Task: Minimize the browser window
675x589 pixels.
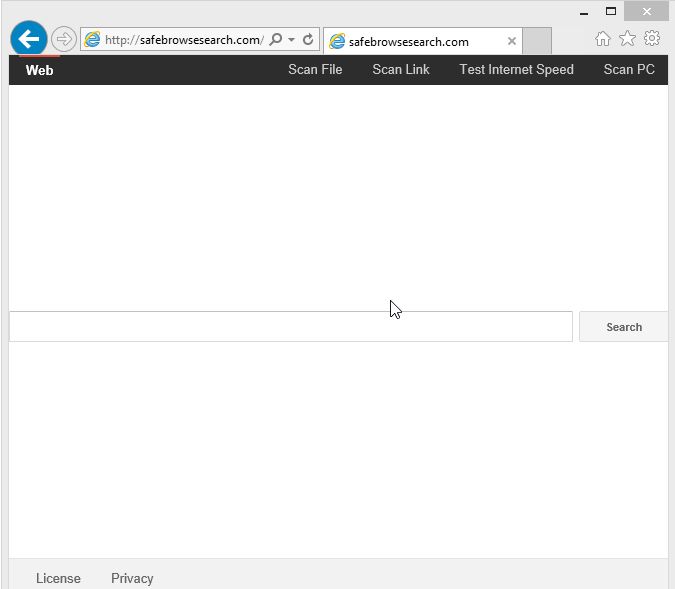Action: click(x=584, y=12)
